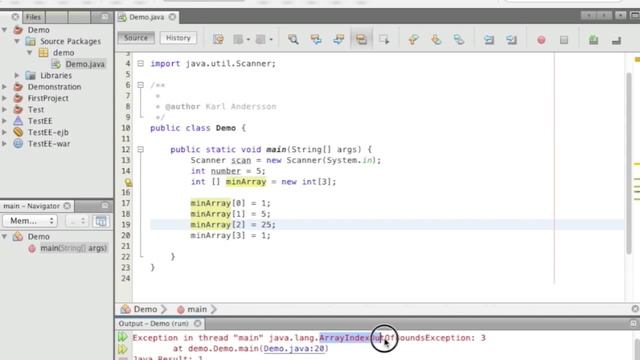Image resolution: width=640 pixels, height=360 pixels.
Task: Click the Uncomment code toolbar icon
Action: click(x=616, y=40)
